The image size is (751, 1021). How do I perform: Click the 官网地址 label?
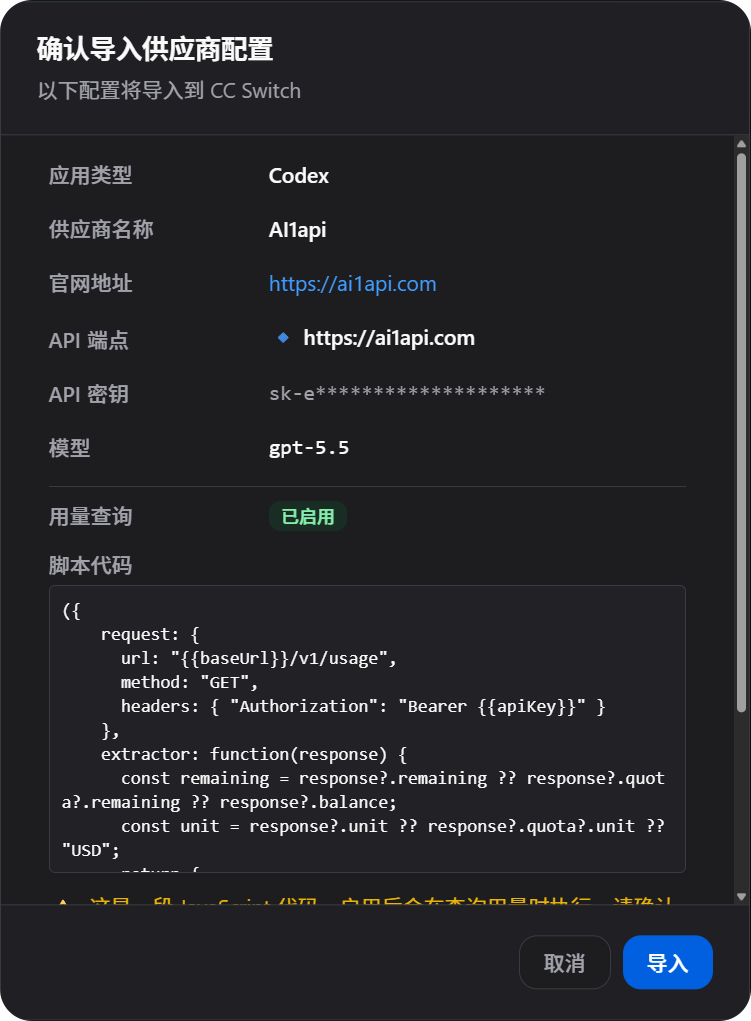coord(91,284)
